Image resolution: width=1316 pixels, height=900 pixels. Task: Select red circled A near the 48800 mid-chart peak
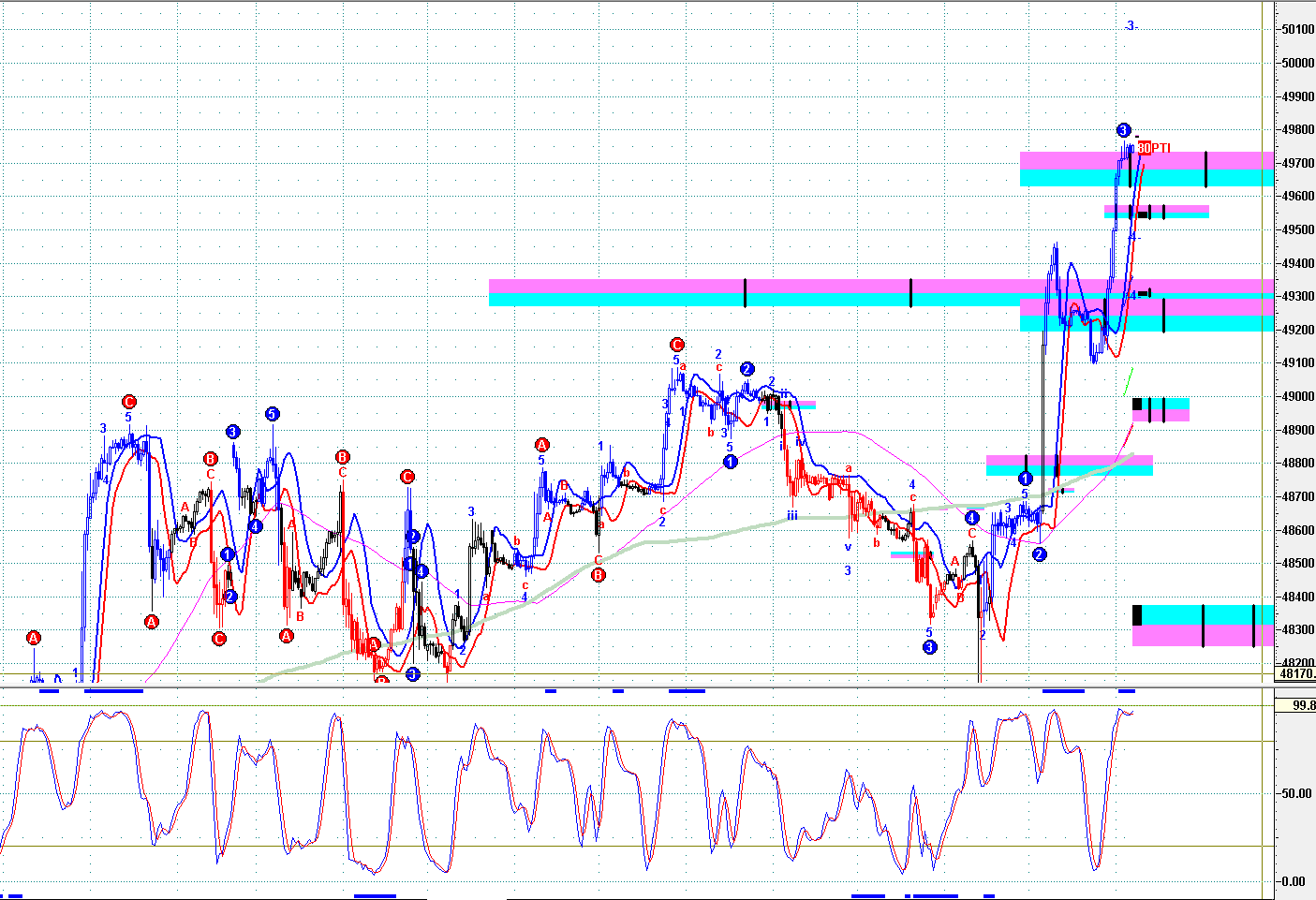(x=541, y=445)
